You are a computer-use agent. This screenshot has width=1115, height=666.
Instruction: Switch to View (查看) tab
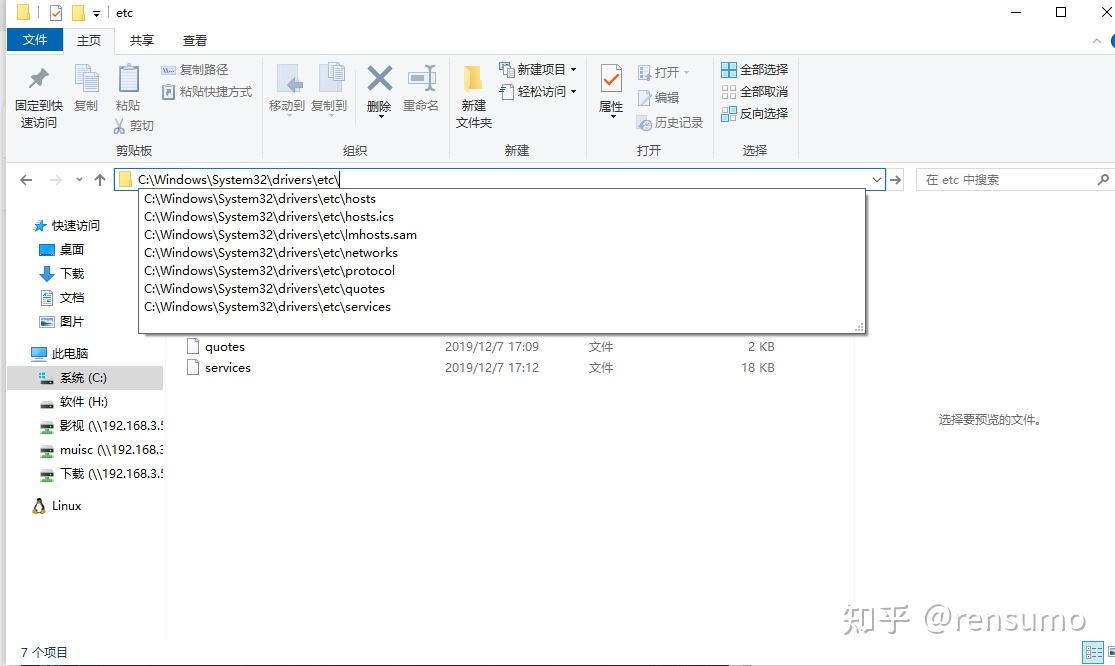(194, 41)
